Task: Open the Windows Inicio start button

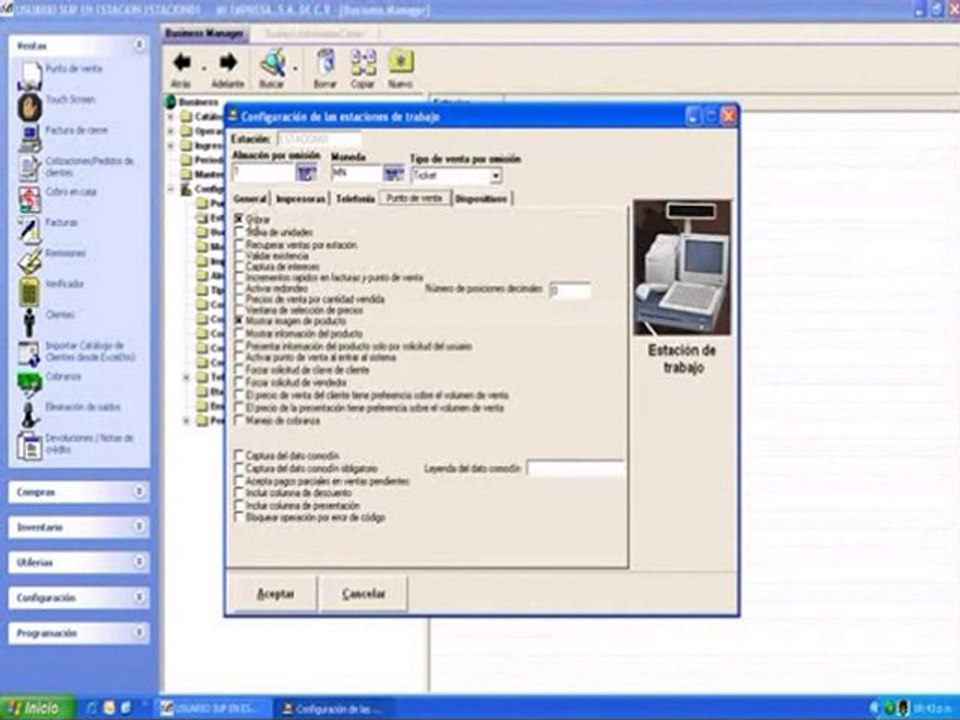Action: click(x=38, y=708)
